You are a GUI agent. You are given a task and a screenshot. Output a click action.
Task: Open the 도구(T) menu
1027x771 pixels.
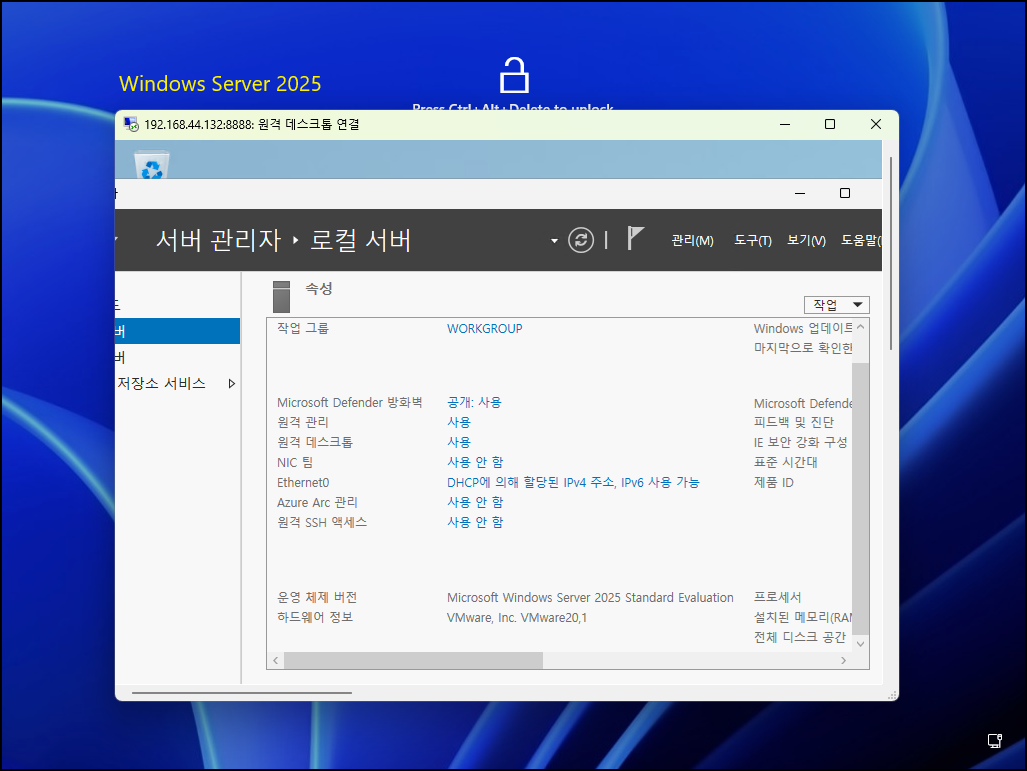pos(753,240)
